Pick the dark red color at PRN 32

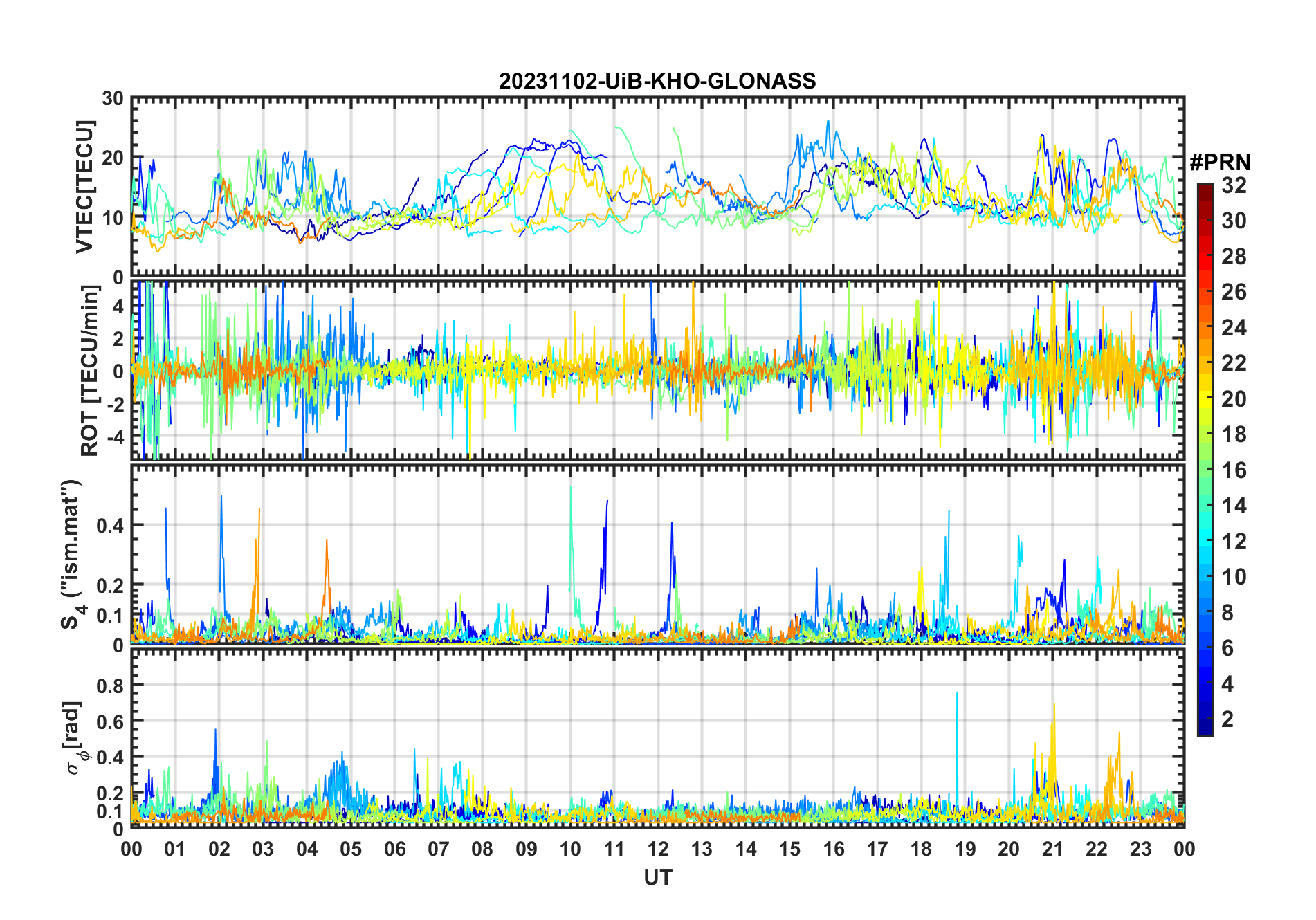[x=1205, y=187]
